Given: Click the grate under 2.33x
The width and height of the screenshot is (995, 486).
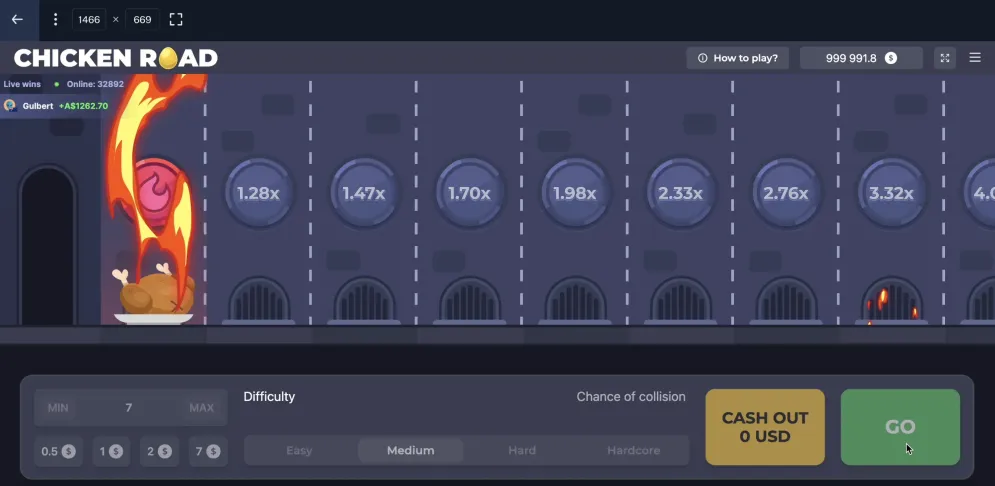Looking at the screenshot, I should [680, 300].
